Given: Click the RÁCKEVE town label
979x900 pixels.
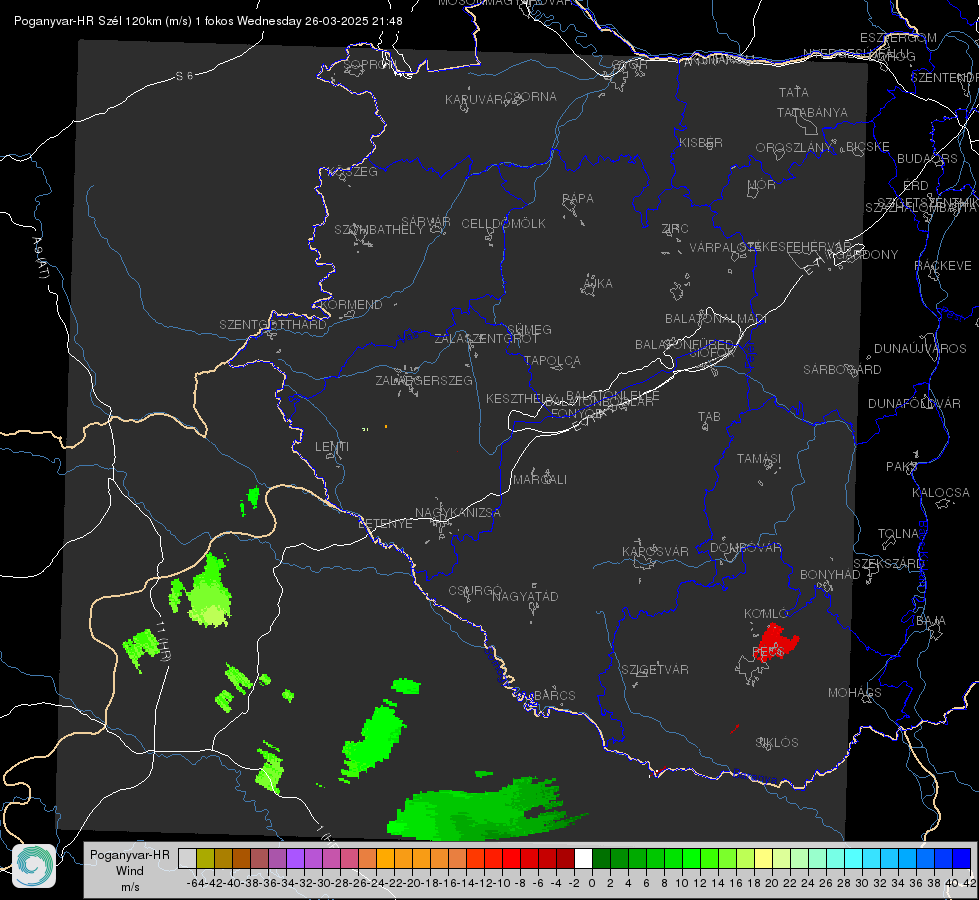Looking at the screenshot, I should pos(943,266).
